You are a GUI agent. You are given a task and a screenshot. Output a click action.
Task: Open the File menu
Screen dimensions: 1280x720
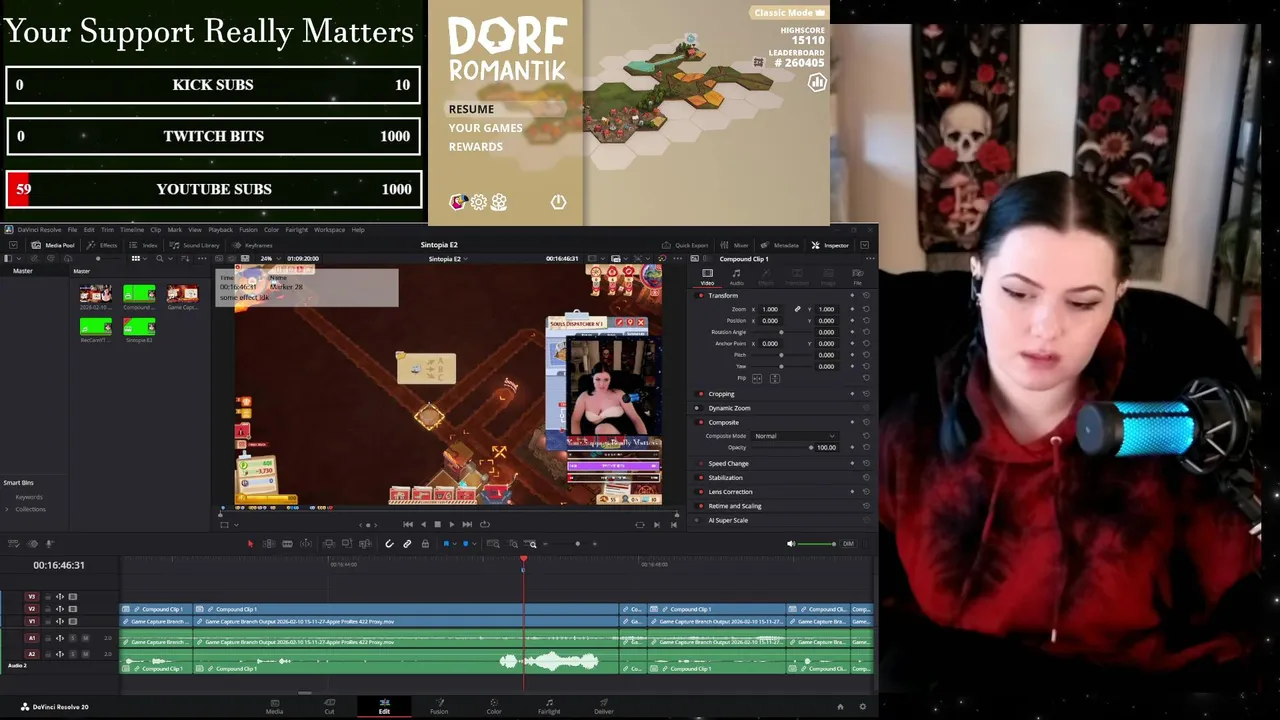coord(72,230)
